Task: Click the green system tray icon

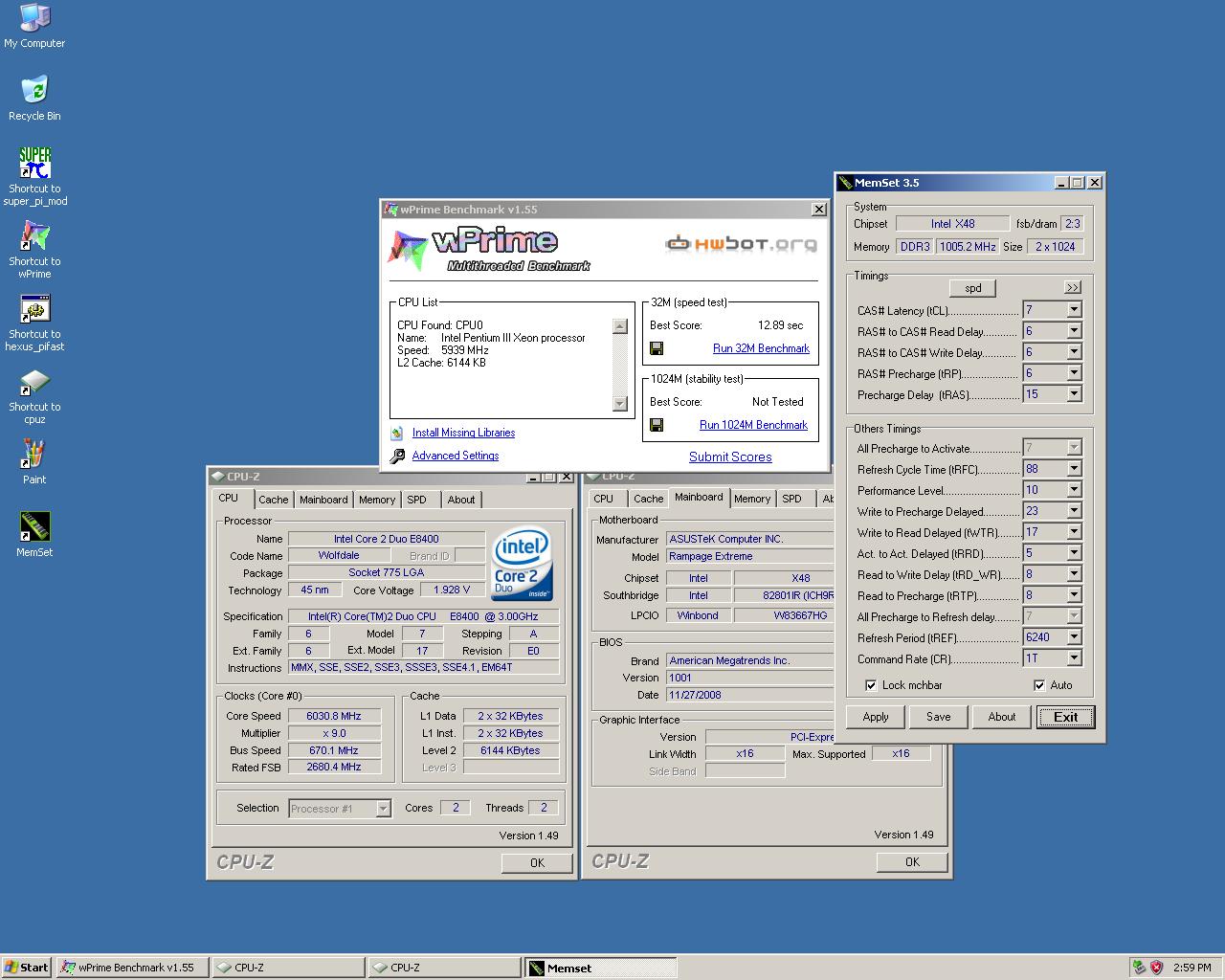Action: pyautogui.click(x=1138, y=968)
